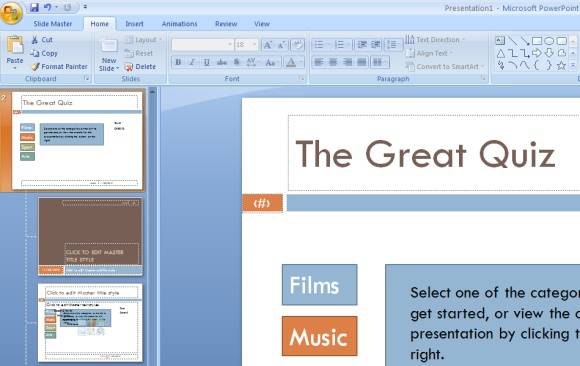Click the Line Spacing icon
The width and height of the screenshot is (580, 366).
pos(393,45)
